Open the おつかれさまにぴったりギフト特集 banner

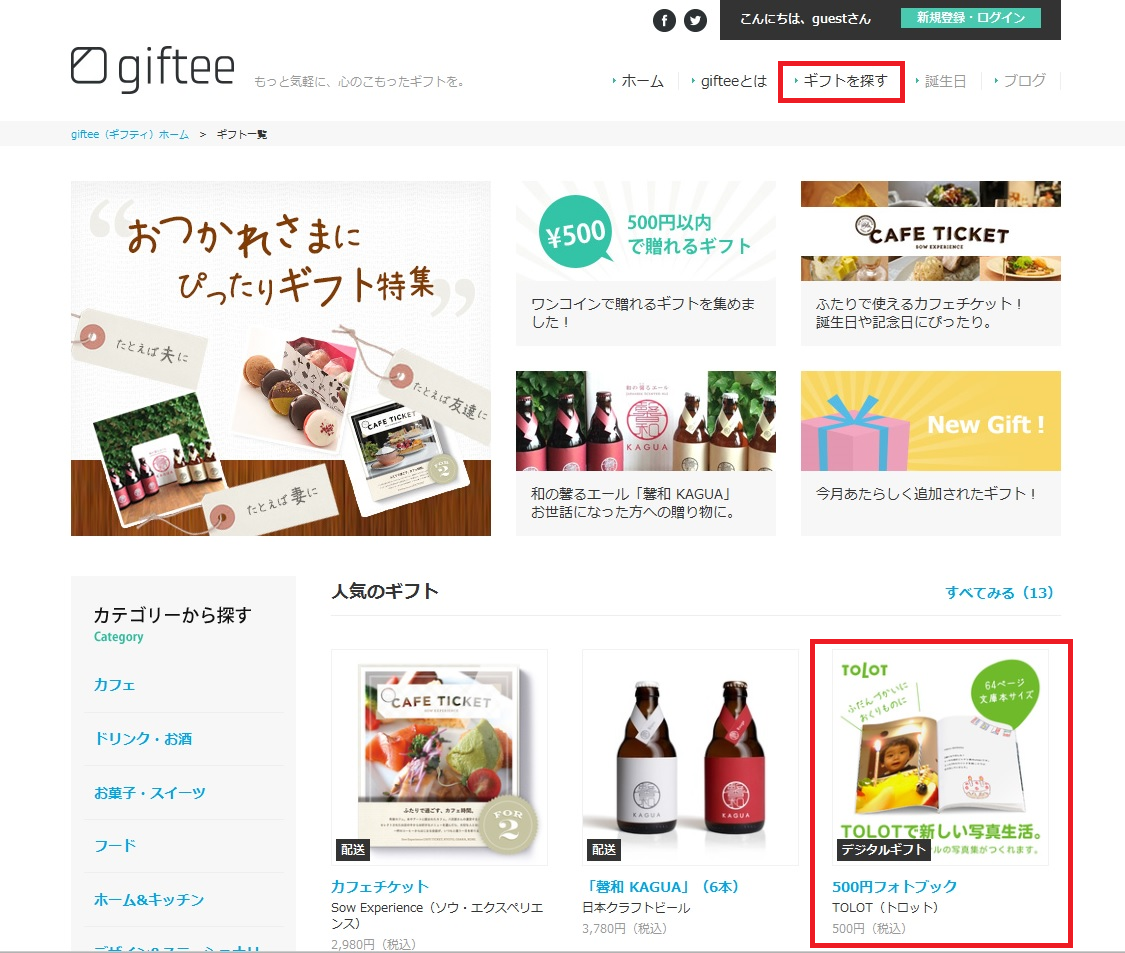click(281, 358)
